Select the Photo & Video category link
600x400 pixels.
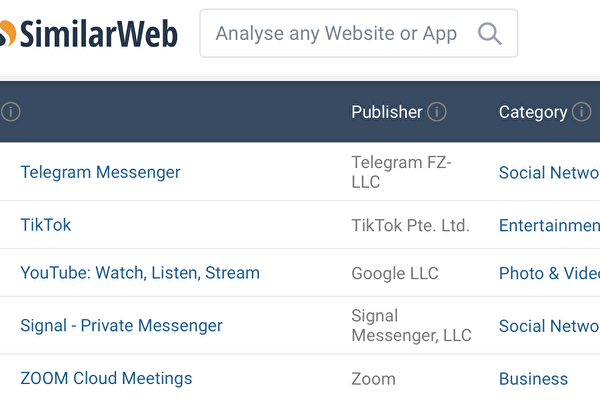549,273
